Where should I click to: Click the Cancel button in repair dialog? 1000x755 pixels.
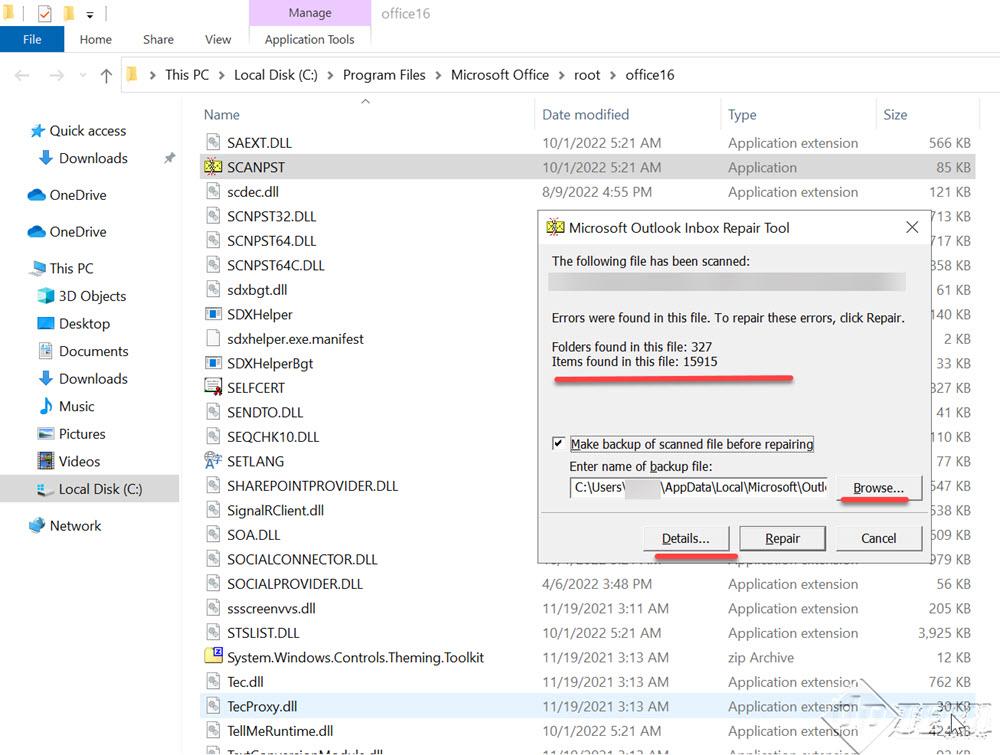(x=878, y=538)
